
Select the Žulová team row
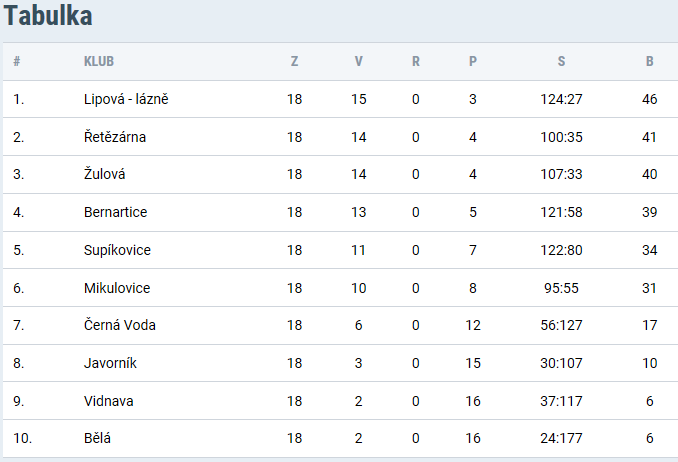coord(340,174)
